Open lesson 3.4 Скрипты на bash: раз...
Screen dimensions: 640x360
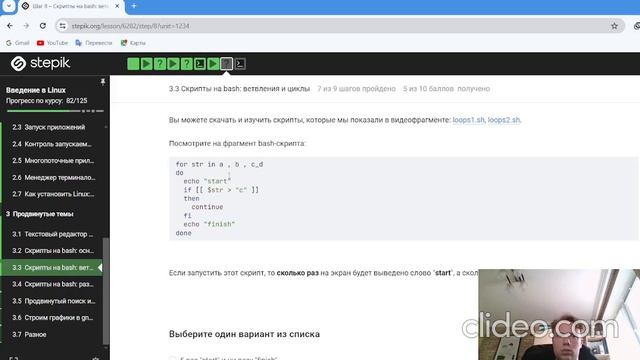point(52,284)
